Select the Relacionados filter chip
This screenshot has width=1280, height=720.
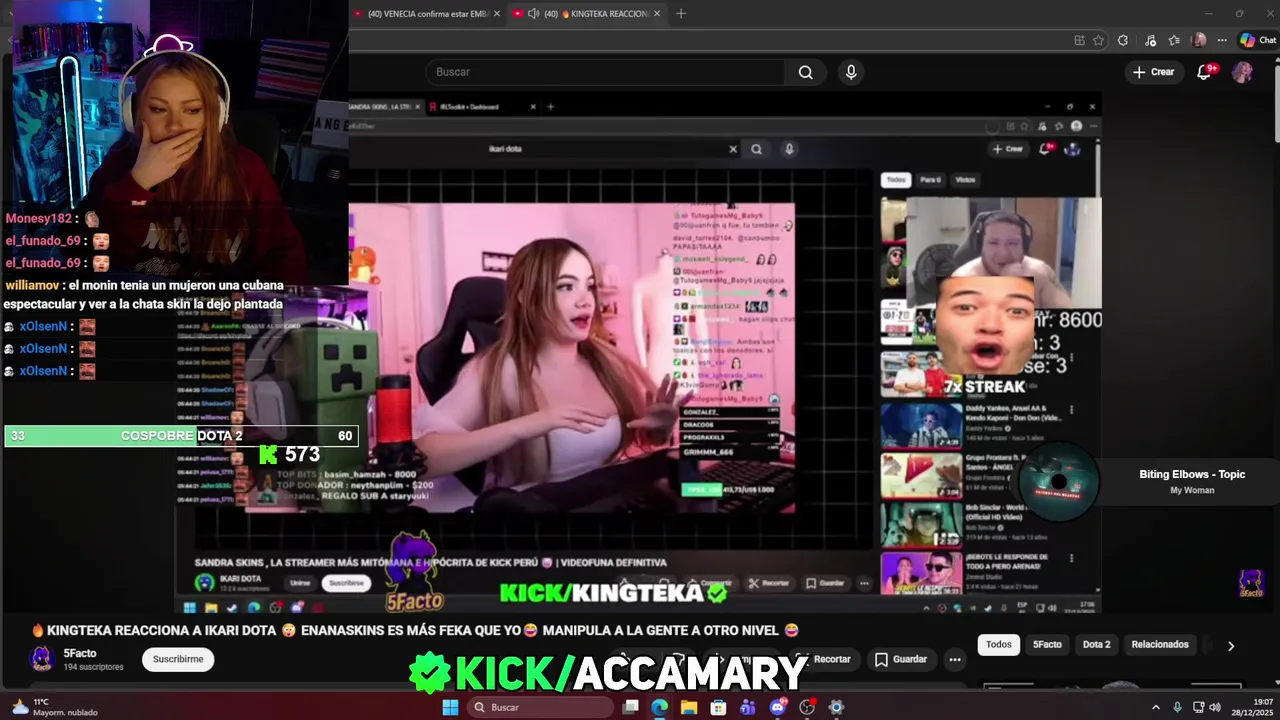pos(1160,645)
